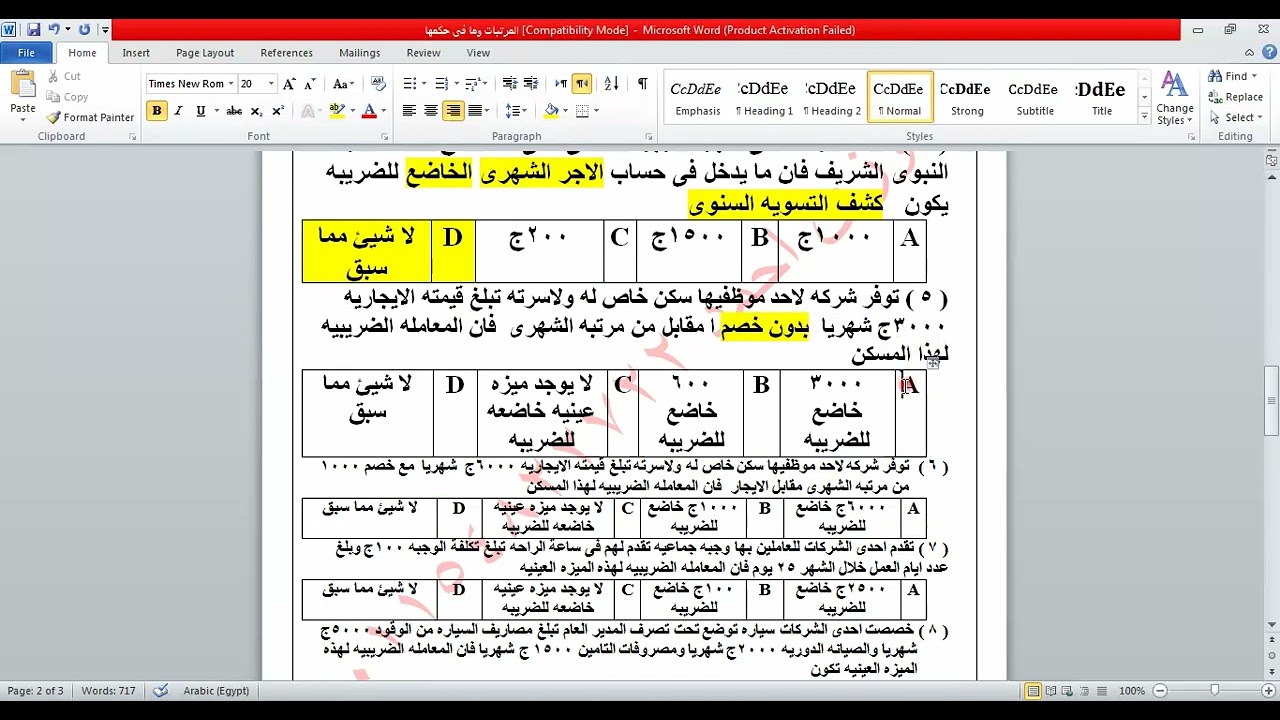Screen dimensions: 1280x720
Task: Open borders dropdown arrow
Action: [597, 111]
